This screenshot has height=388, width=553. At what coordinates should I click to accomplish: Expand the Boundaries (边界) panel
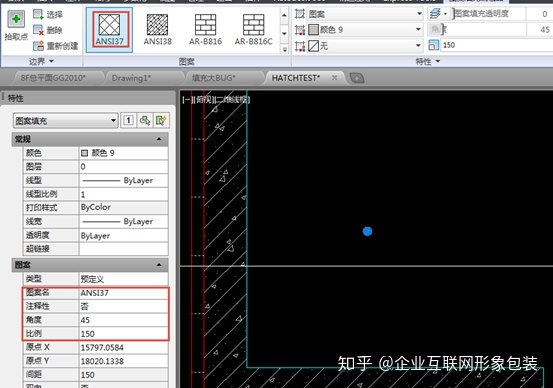pyautogui.click(x=41, y=61)
